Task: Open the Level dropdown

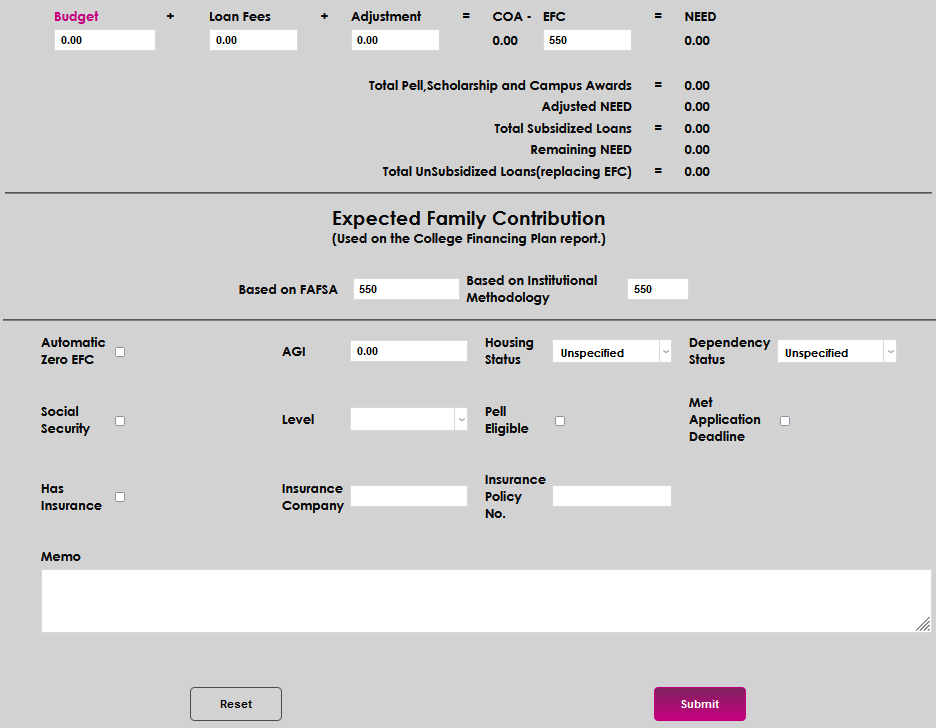Action: (408, 420)
